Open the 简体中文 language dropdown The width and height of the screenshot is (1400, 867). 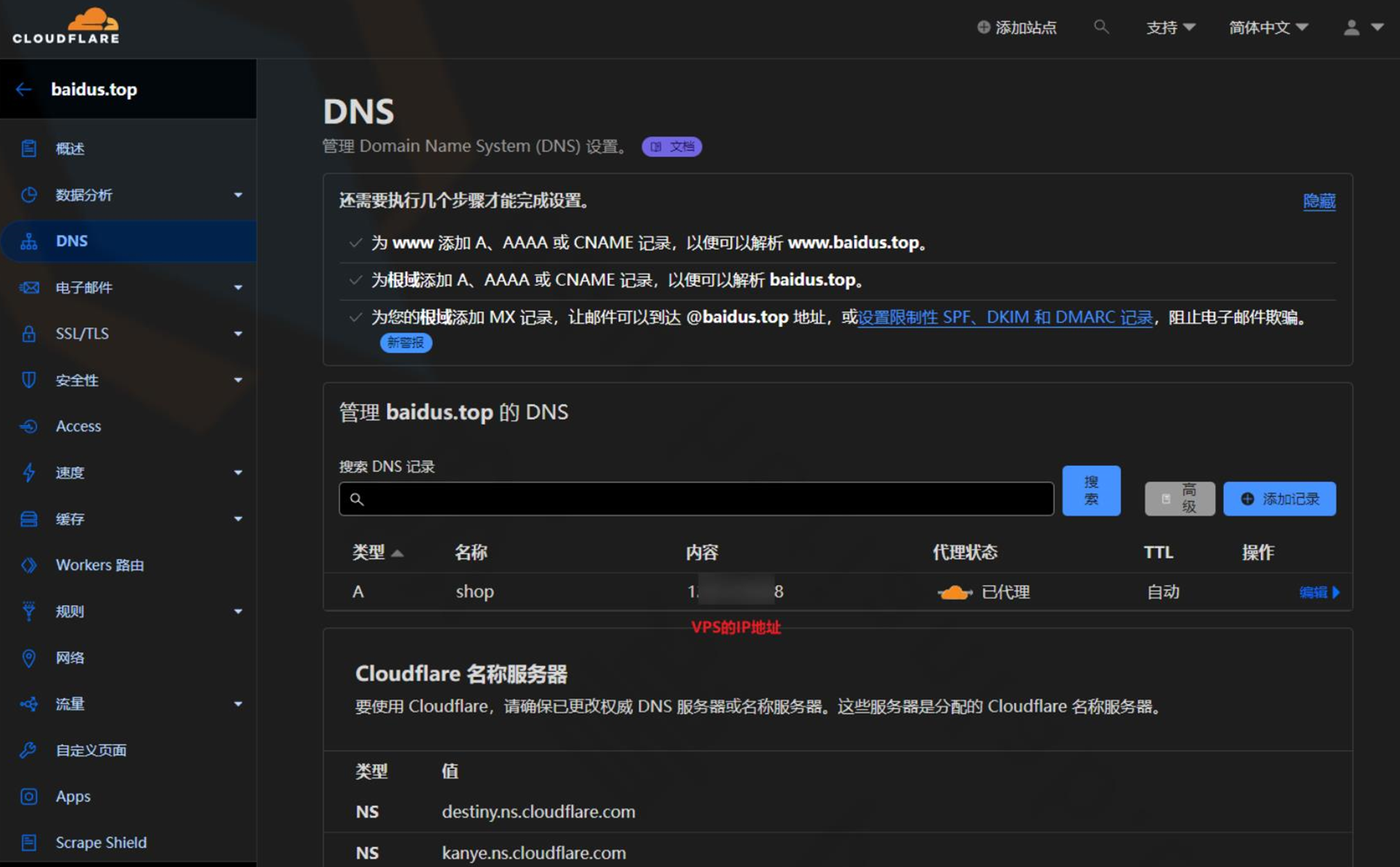tap(1268, 28)
